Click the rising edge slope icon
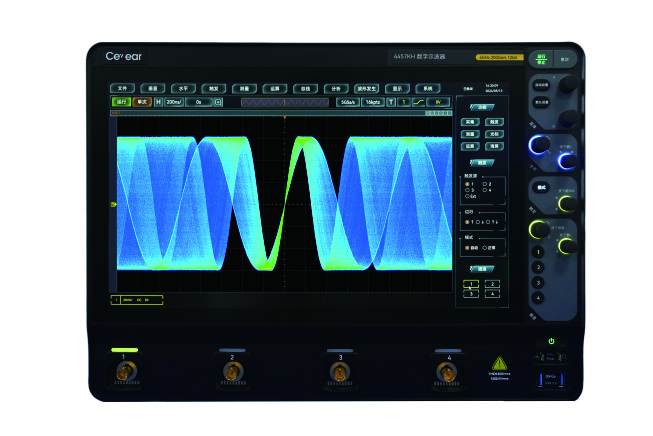 click(418, 102)
